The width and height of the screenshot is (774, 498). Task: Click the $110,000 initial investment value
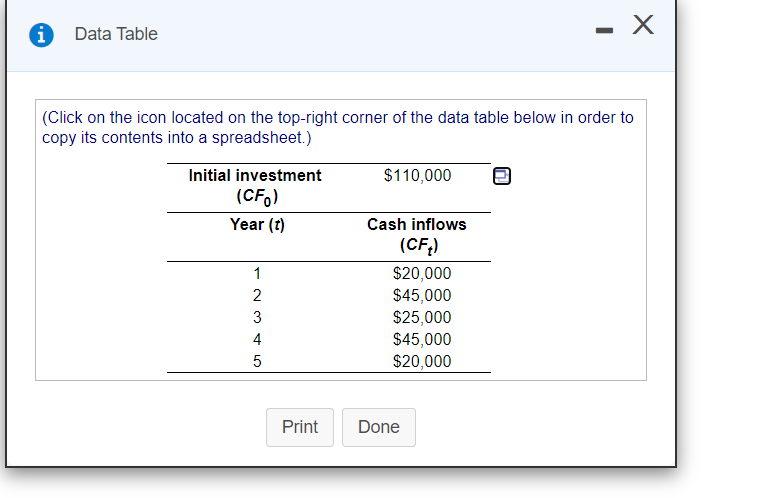tap(417, 176)
